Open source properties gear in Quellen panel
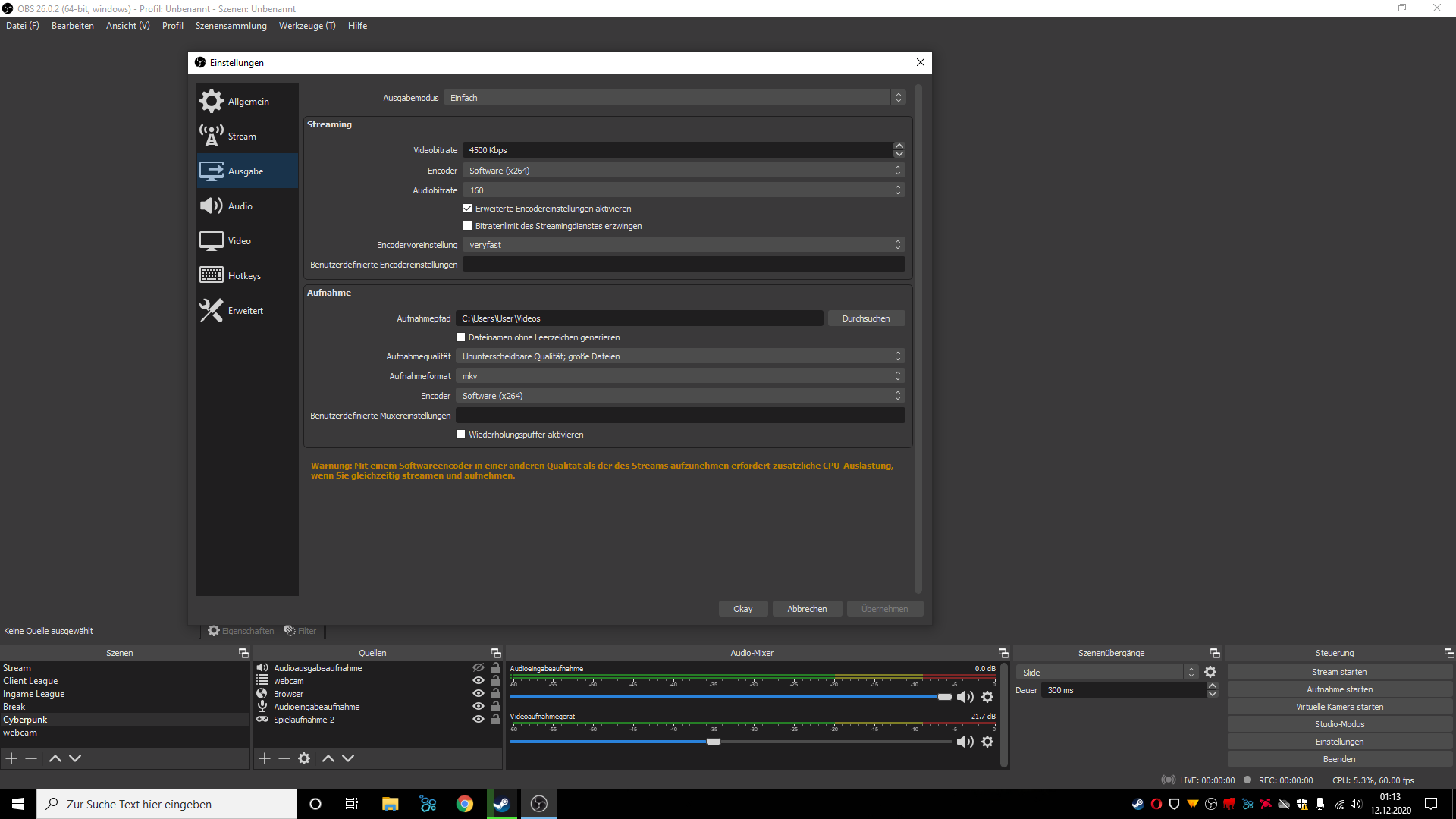This screenshot has width=1456, height=819. click(304, 758)
